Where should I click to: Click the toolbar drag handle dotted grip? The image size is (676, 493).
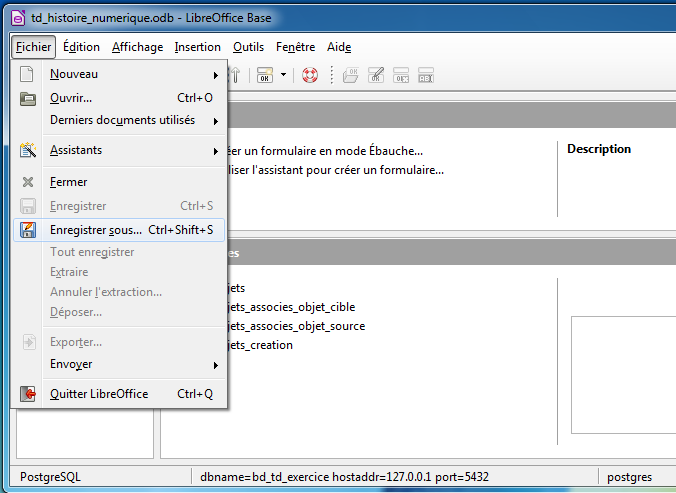(332, 75)
